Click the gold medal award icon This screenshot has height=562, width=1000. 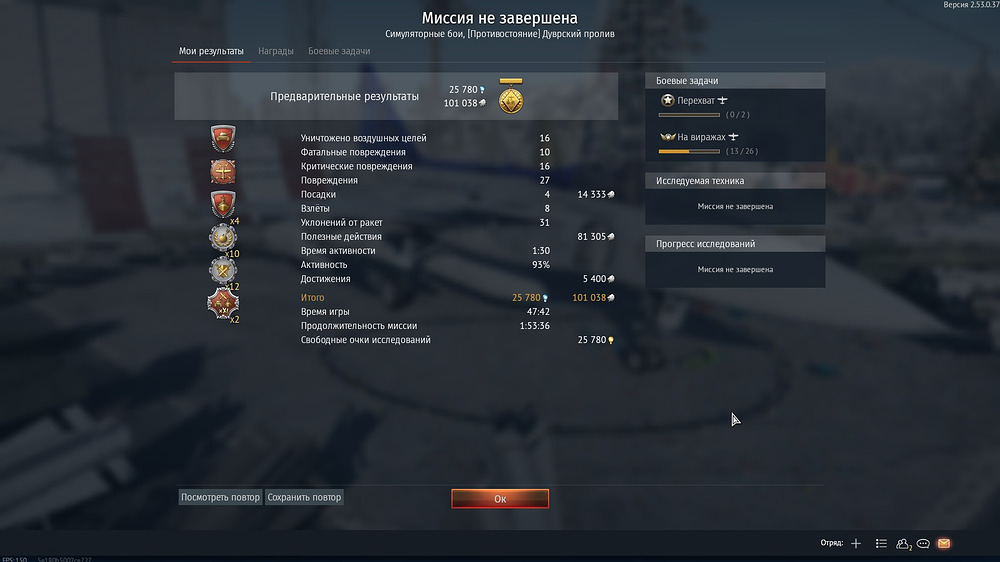click(x=511, y=96)
